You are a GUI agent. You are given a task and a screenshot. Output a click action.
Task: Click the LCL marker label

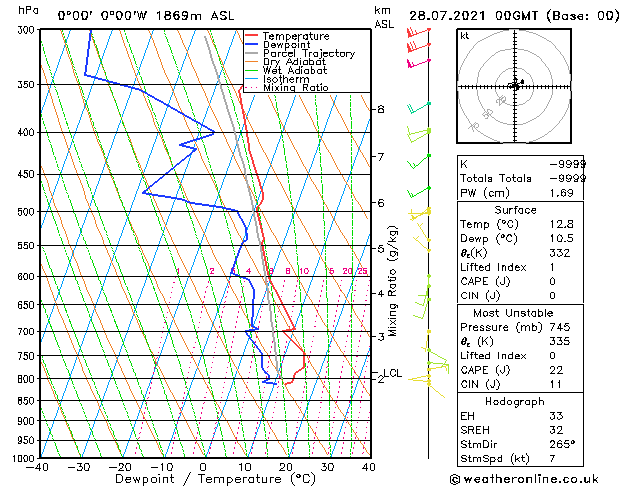click(393, 373)
